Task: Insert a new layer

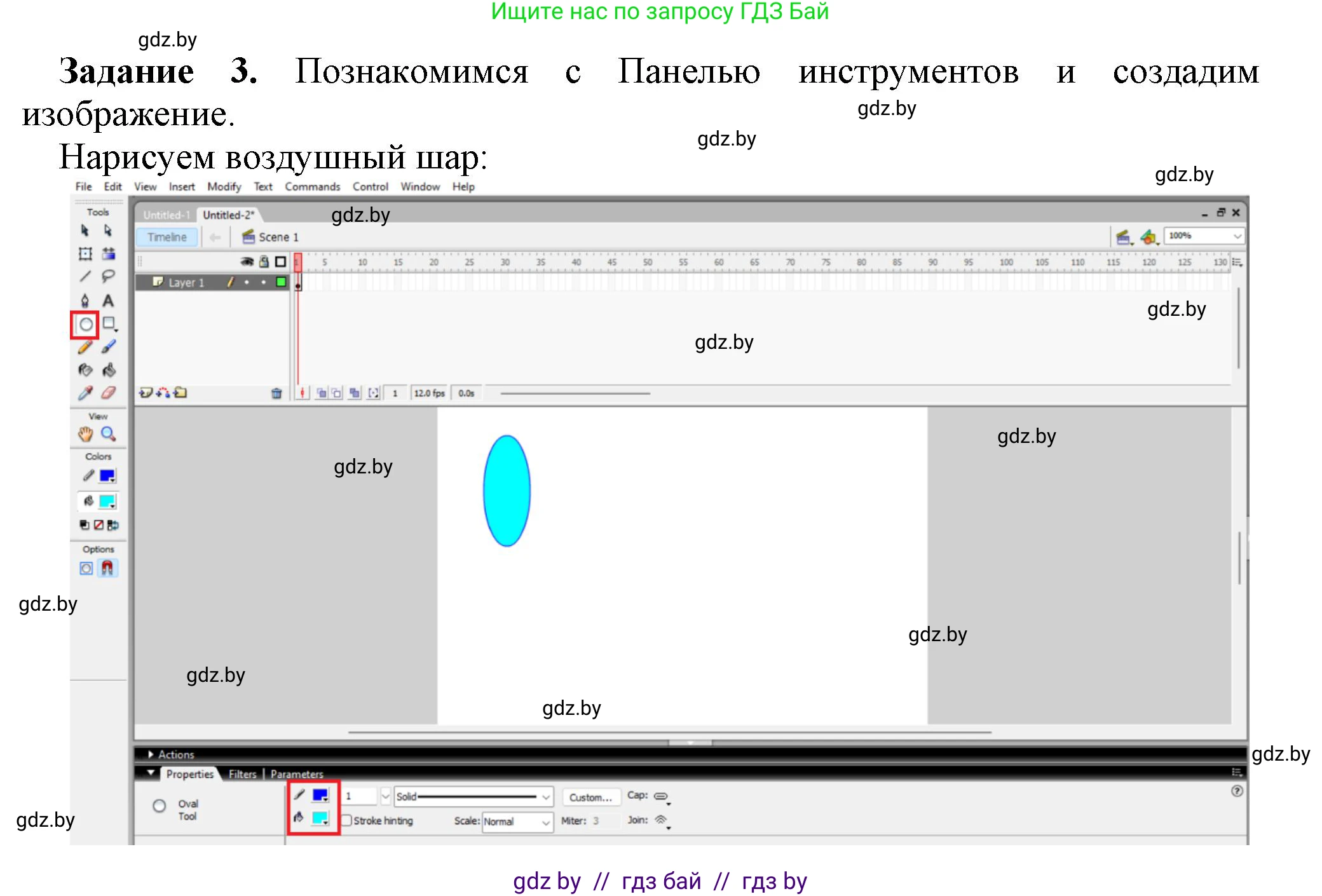Action: [145, 393]
